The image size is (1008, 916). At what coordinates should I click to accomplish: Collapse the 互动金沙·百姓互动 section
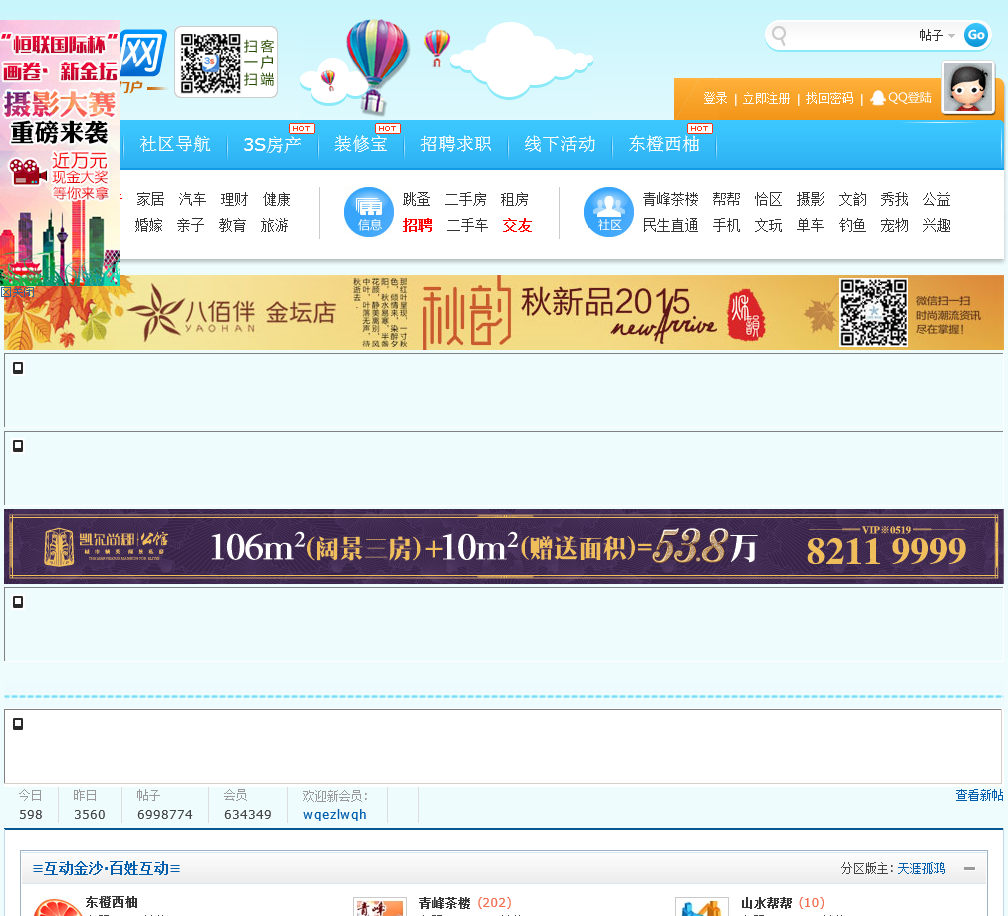(969, 868)
